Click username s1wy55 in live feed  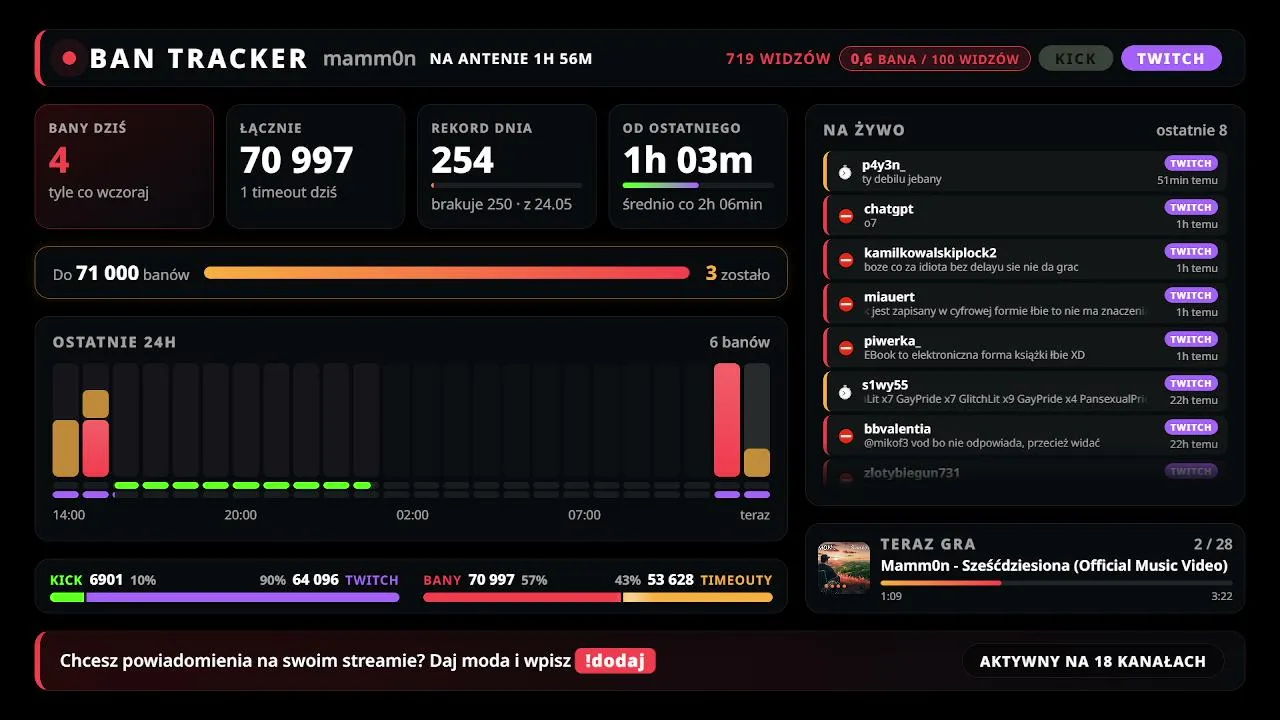pos(885,385)
